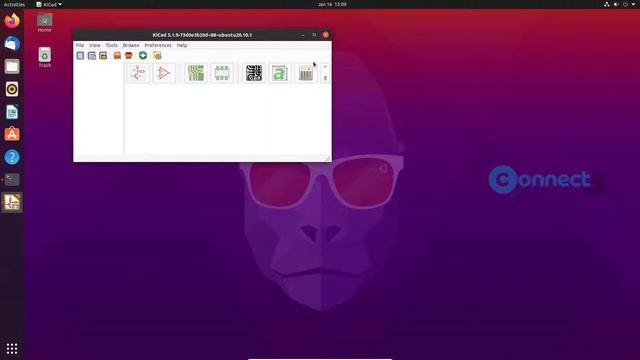Launch Rhythmbox from the dock
The image size is (640, 360).
click(12, 89)
